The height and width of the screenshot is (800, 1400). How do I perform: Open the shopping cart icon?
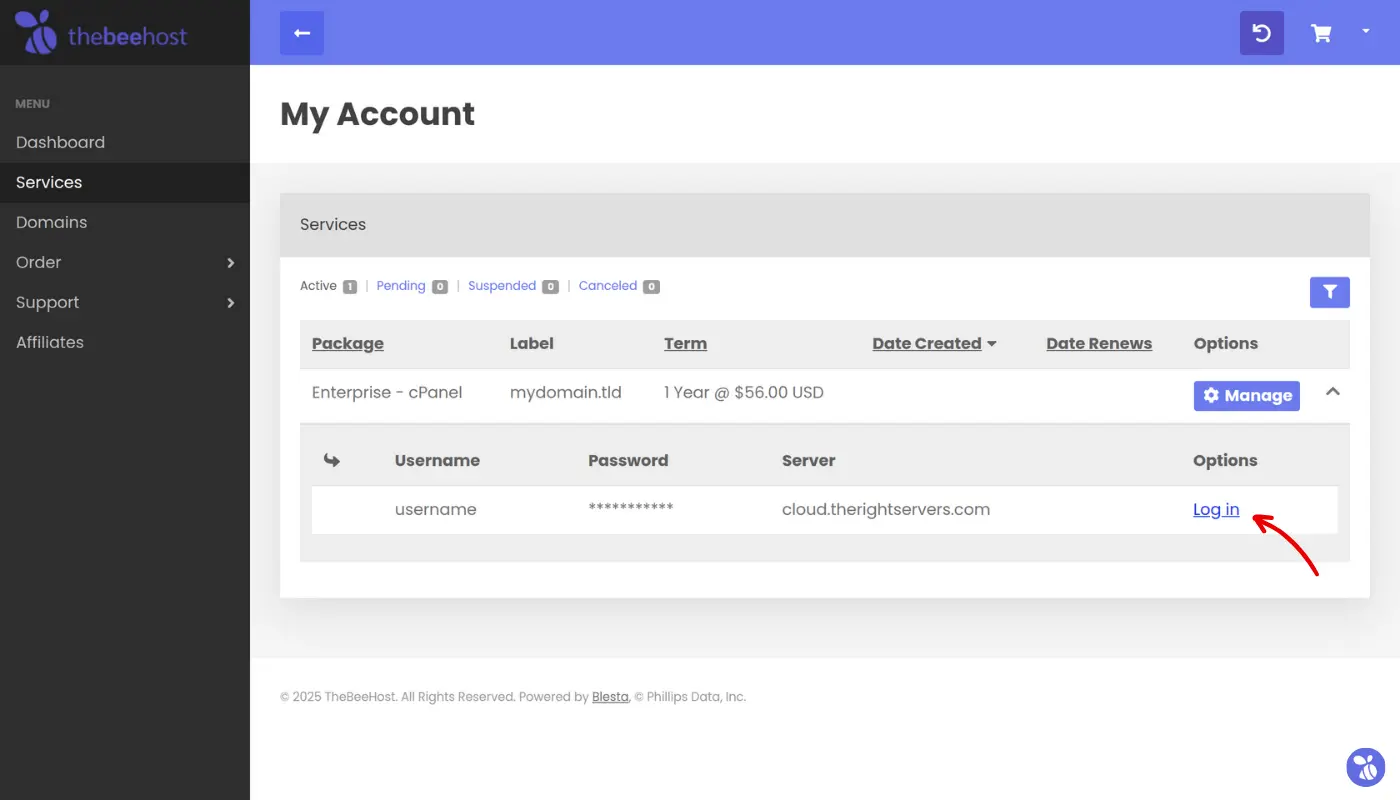click(1321, 33)
